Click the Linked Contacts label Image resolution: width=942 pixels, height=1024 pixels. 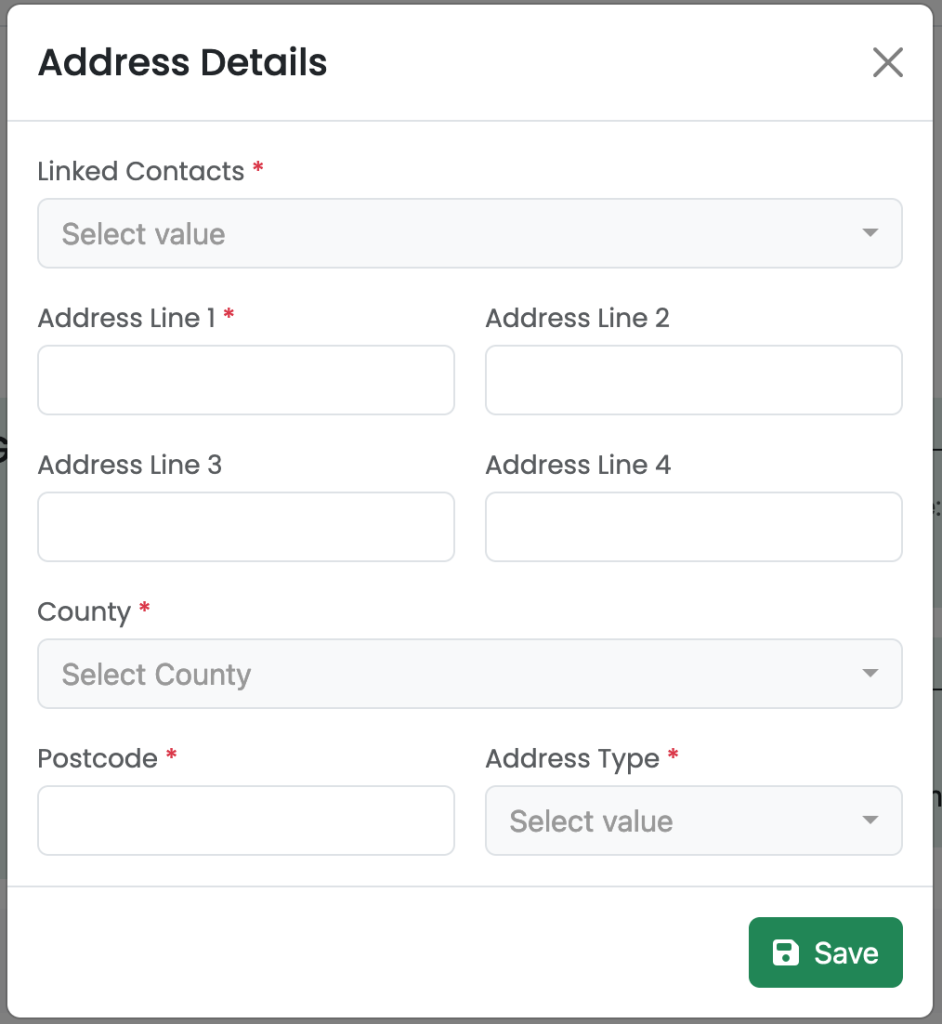point(140,171)
